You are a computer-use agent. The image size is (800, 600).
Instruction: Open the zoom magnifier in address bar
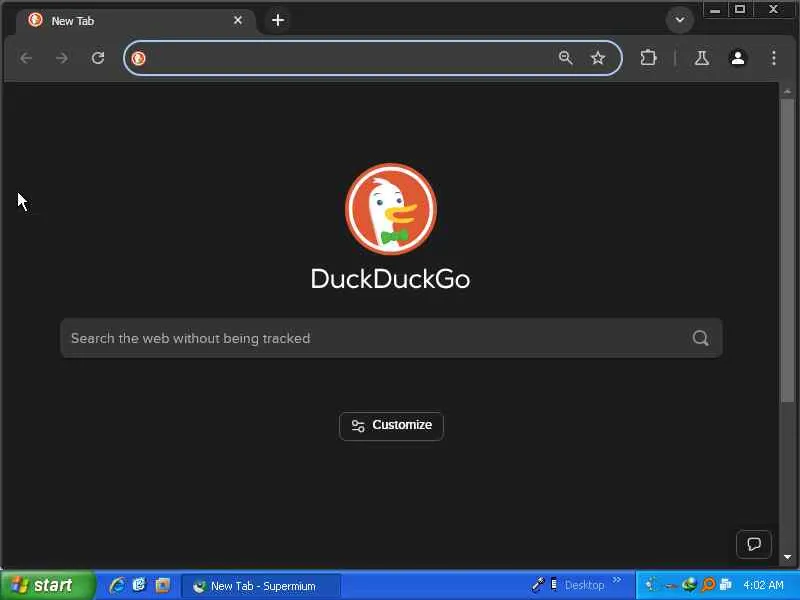[565, 58]
